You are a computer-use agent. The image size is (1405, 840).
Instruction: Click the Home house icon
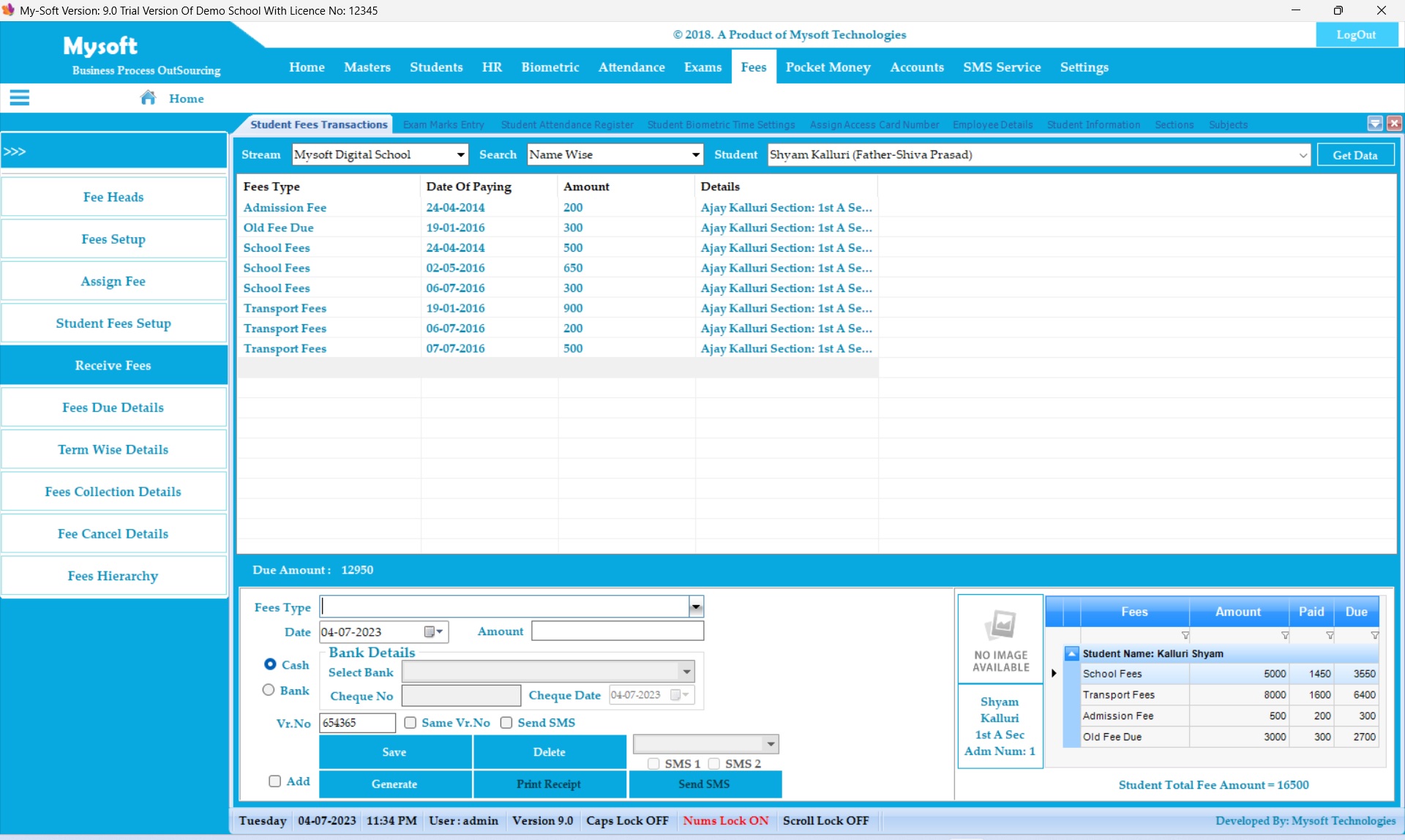tap(149, 97)
